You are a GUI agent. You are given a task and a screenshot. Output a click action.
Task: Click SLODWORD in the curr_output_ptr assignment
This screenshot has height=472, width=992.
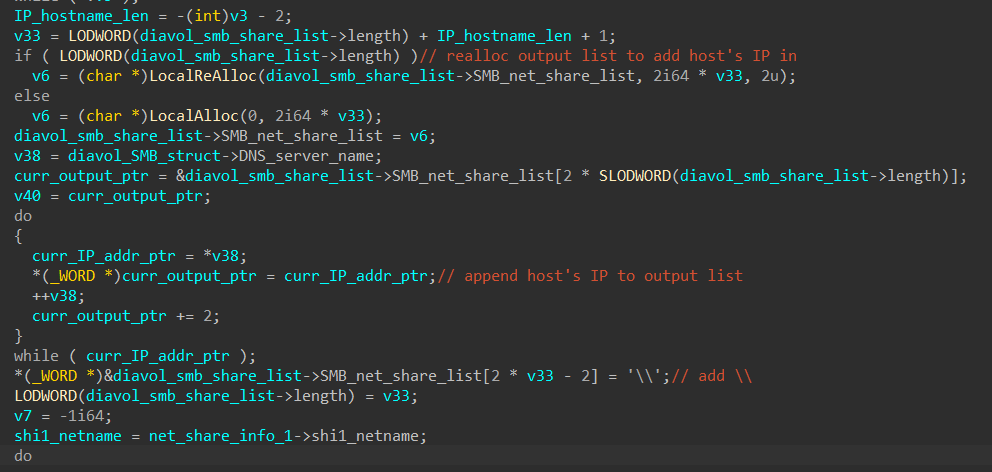click(634, 176)
